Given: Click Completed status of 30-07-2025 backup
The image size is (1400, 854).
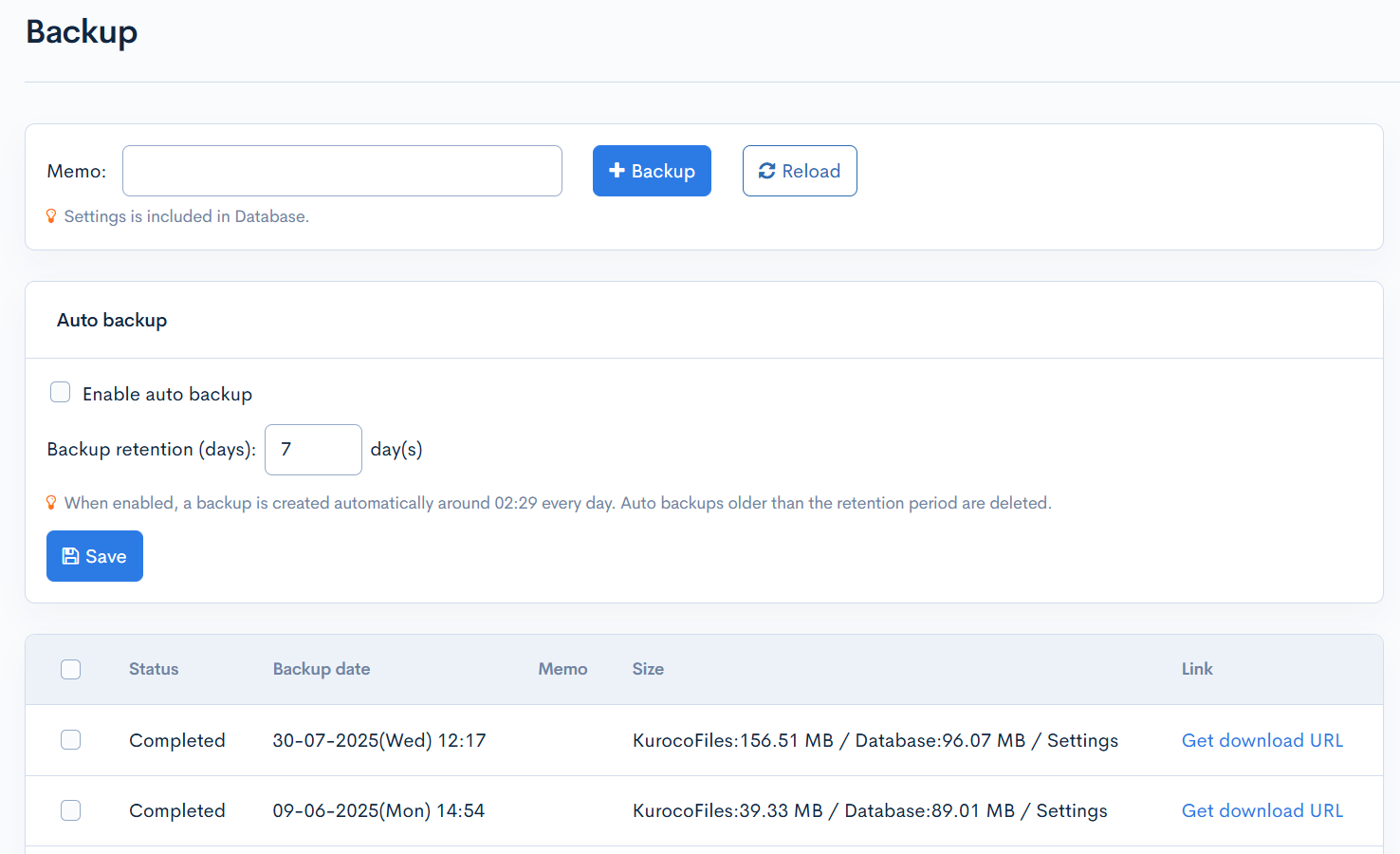Looking at the screenshot, I should [177, 740].
